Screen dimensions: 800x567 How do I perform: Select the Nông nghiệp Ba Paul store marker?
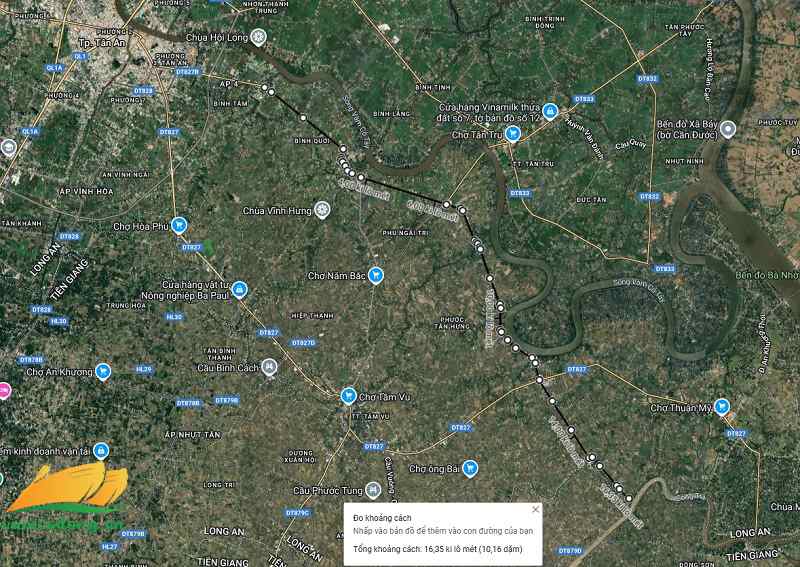click(x=239, y=290)
